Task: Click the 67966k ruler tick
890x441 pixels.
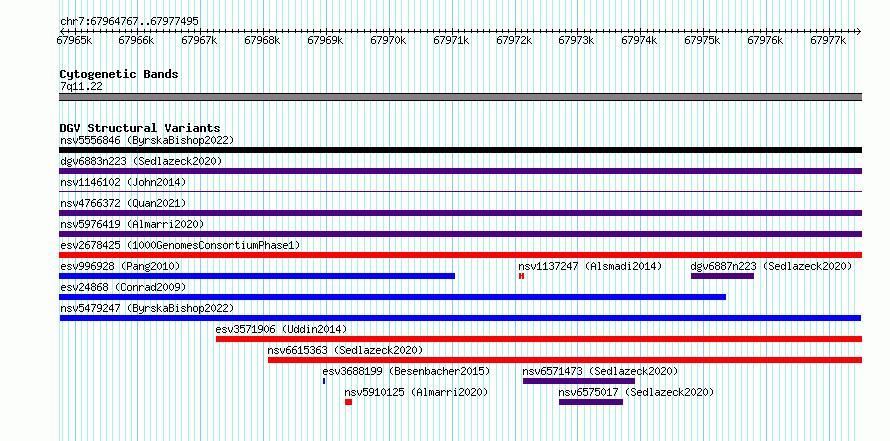Action: click(136, 40)
